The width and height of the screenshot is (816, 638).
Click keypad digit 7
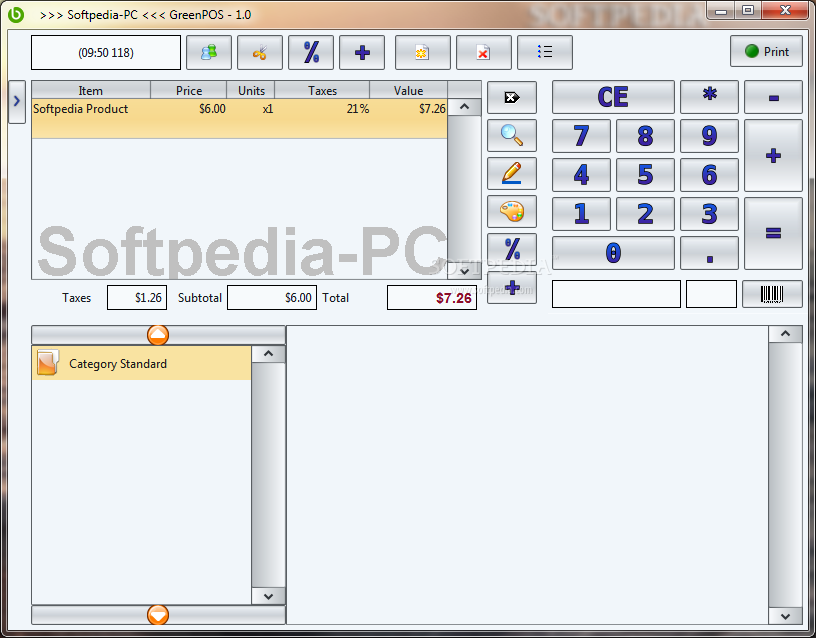[581, 136]
